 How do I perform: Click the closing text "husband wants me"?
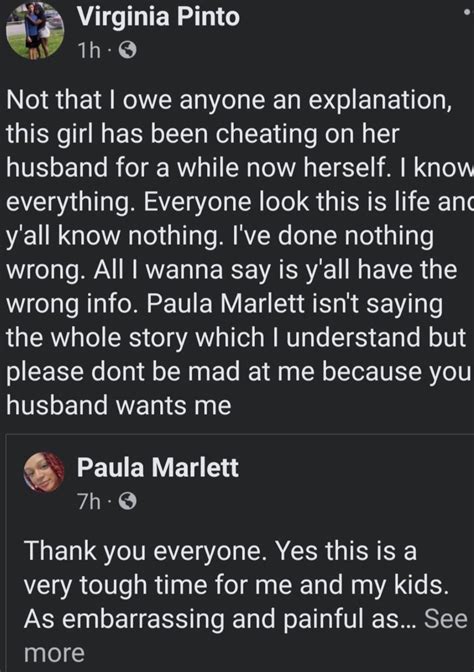tap(119, 405)
